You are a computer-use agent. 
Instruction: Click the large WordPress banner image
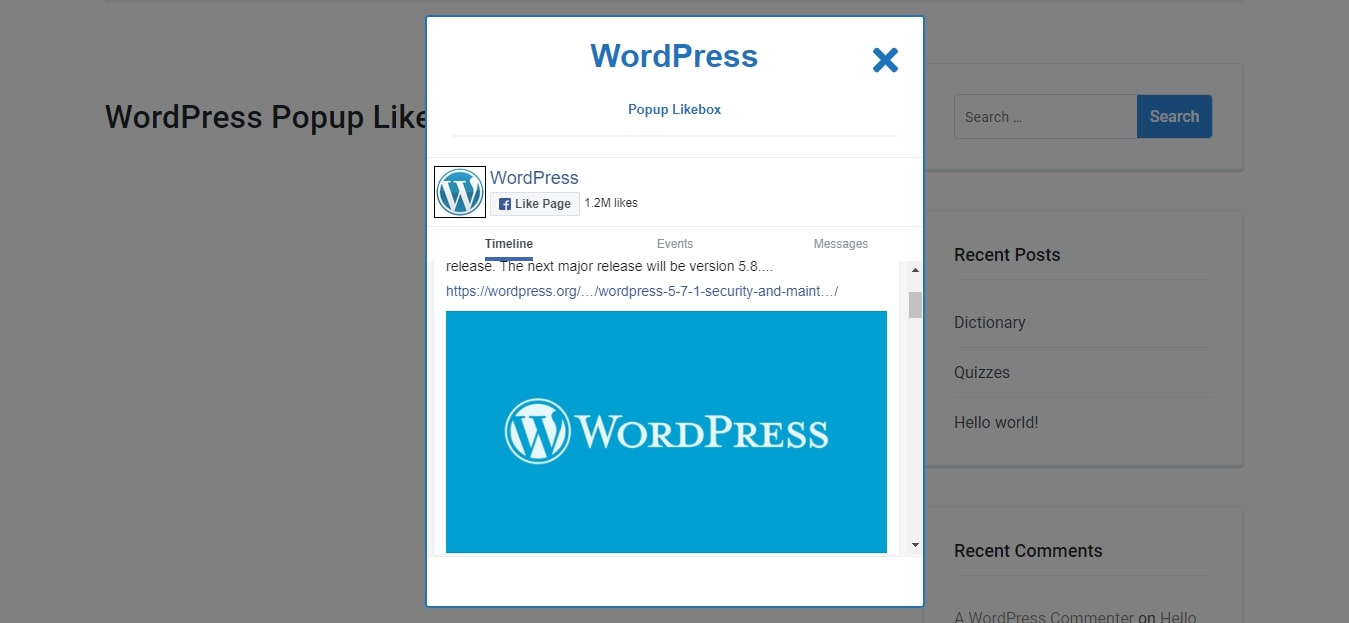tap(666, 431)
